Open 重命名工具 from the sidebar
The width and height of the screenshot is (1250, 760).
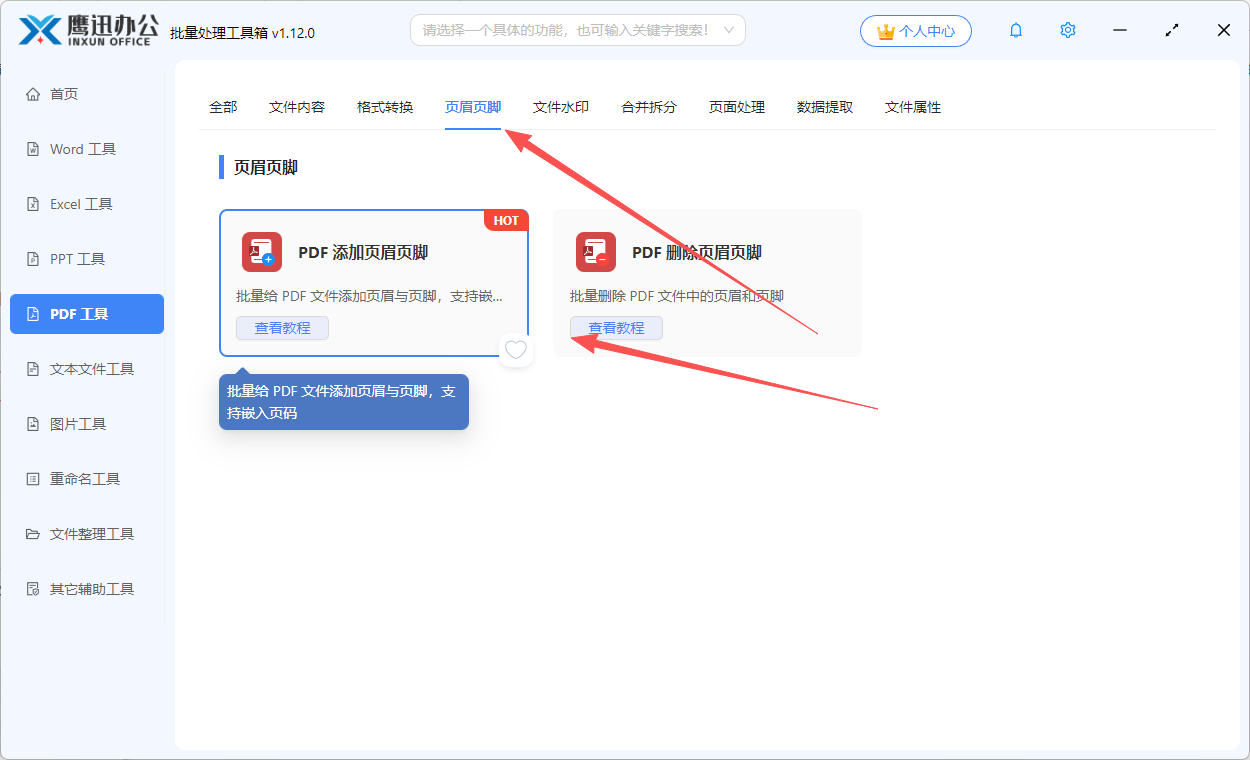point(85,478)
